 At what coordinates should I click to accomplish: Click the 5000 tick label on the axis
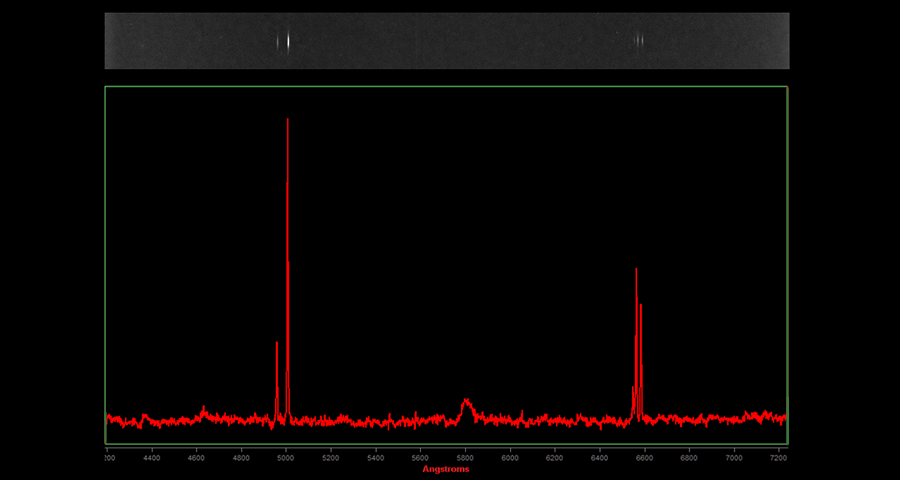click(x=286, y=458)
